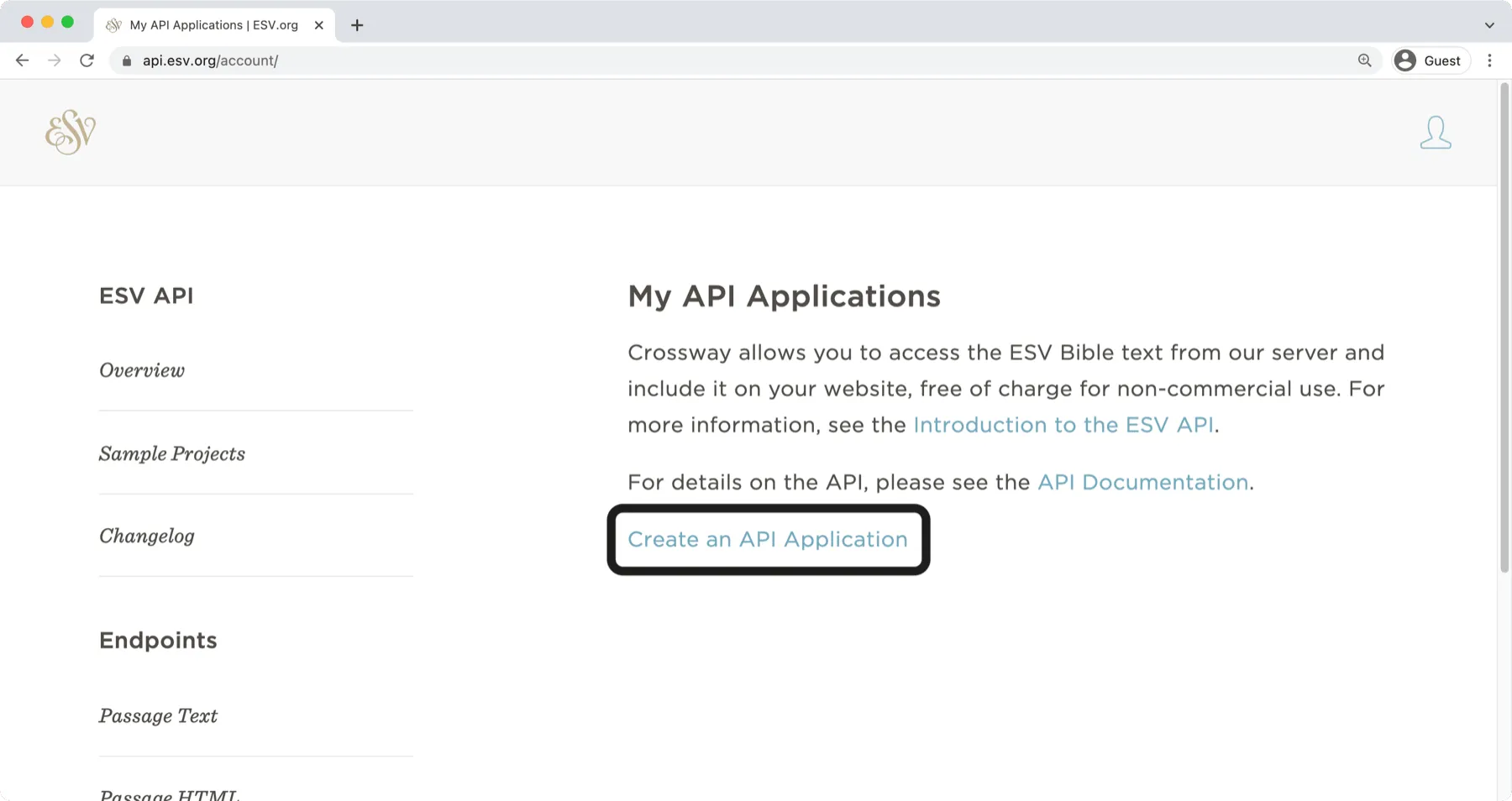Open the 'API Documentation' link
The image size is (1512, 801).
click(x=1142, y=481)
